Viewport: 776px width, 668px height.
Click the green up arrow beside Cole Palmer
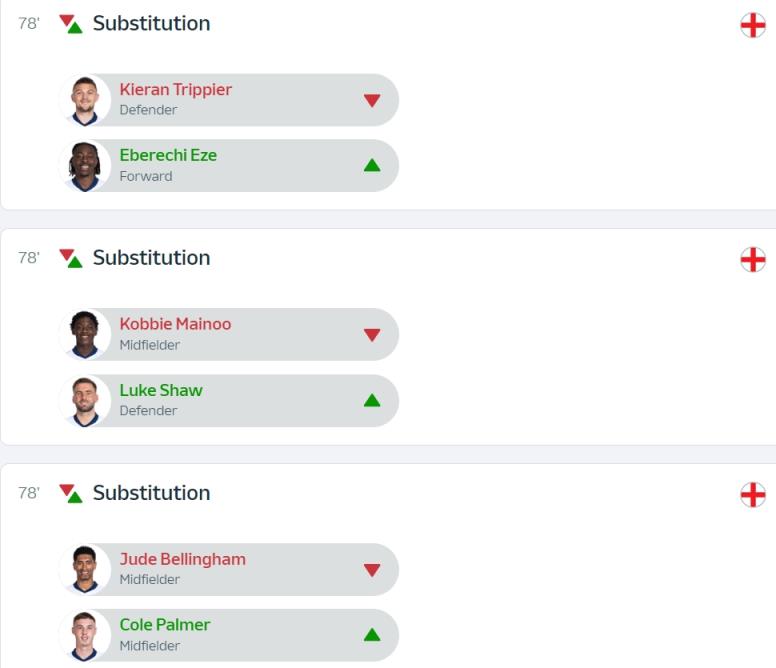point(372,634)
